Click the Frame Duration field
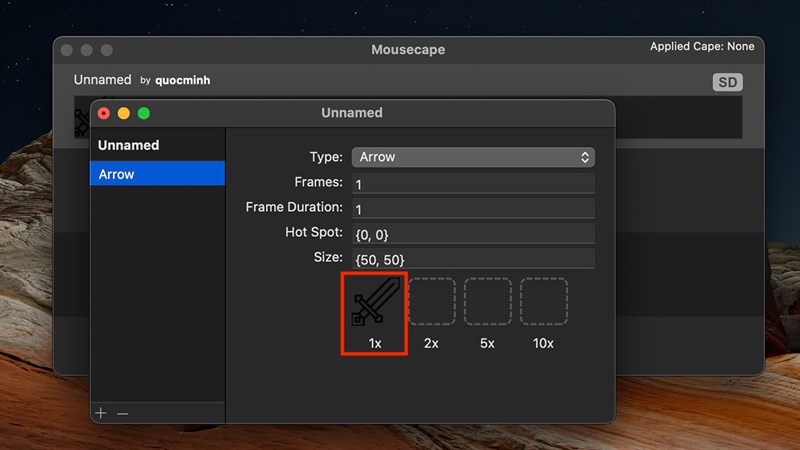Screen dimensions: 800x450 473,209
